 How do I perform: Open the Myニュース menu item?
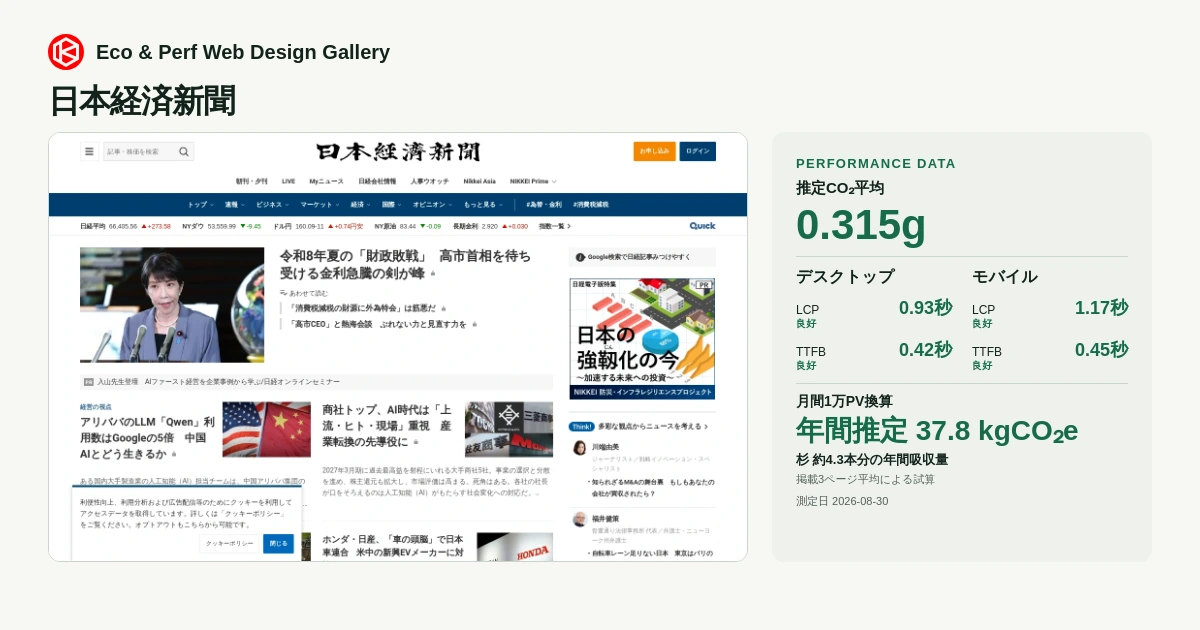click(x=326, y=181)
